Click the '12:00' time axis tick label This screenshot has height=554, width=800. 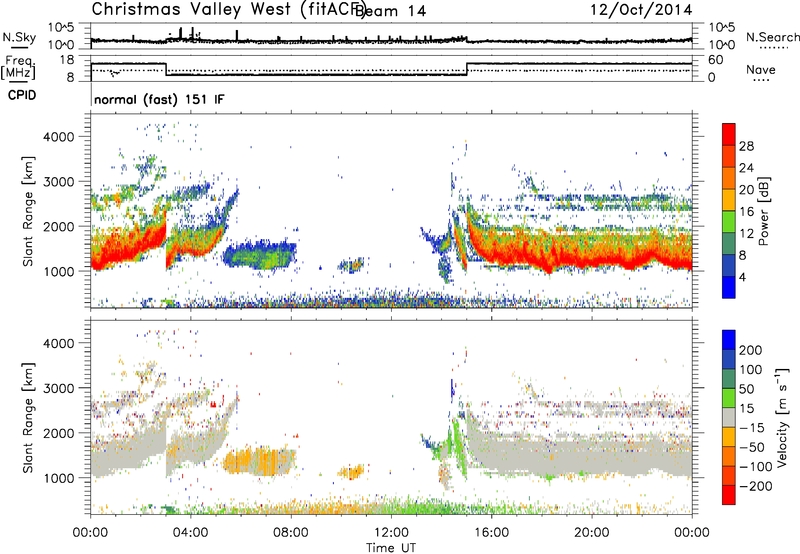391,533
